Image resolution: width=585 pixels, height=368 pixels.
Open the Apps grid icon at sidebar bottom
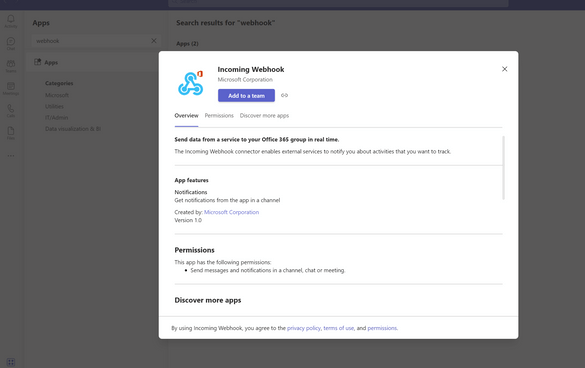11,362
